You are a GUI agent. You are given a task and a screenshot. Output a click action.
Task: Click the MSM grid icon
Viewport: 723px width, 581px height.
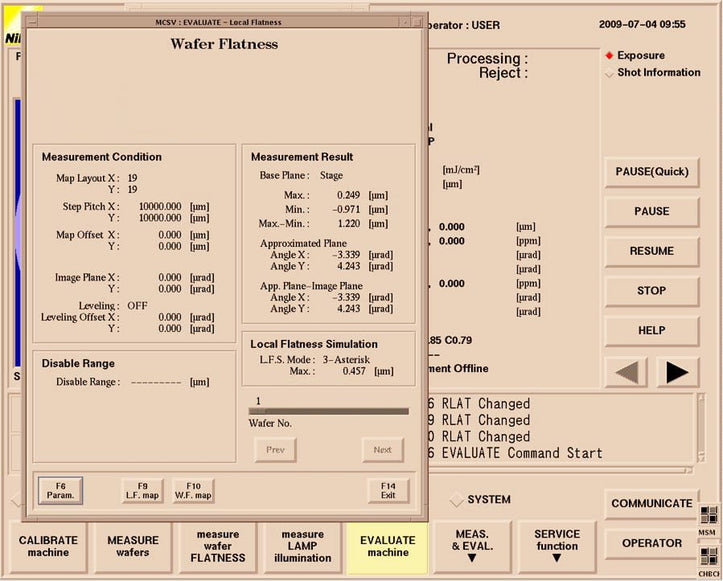point(708,515)
